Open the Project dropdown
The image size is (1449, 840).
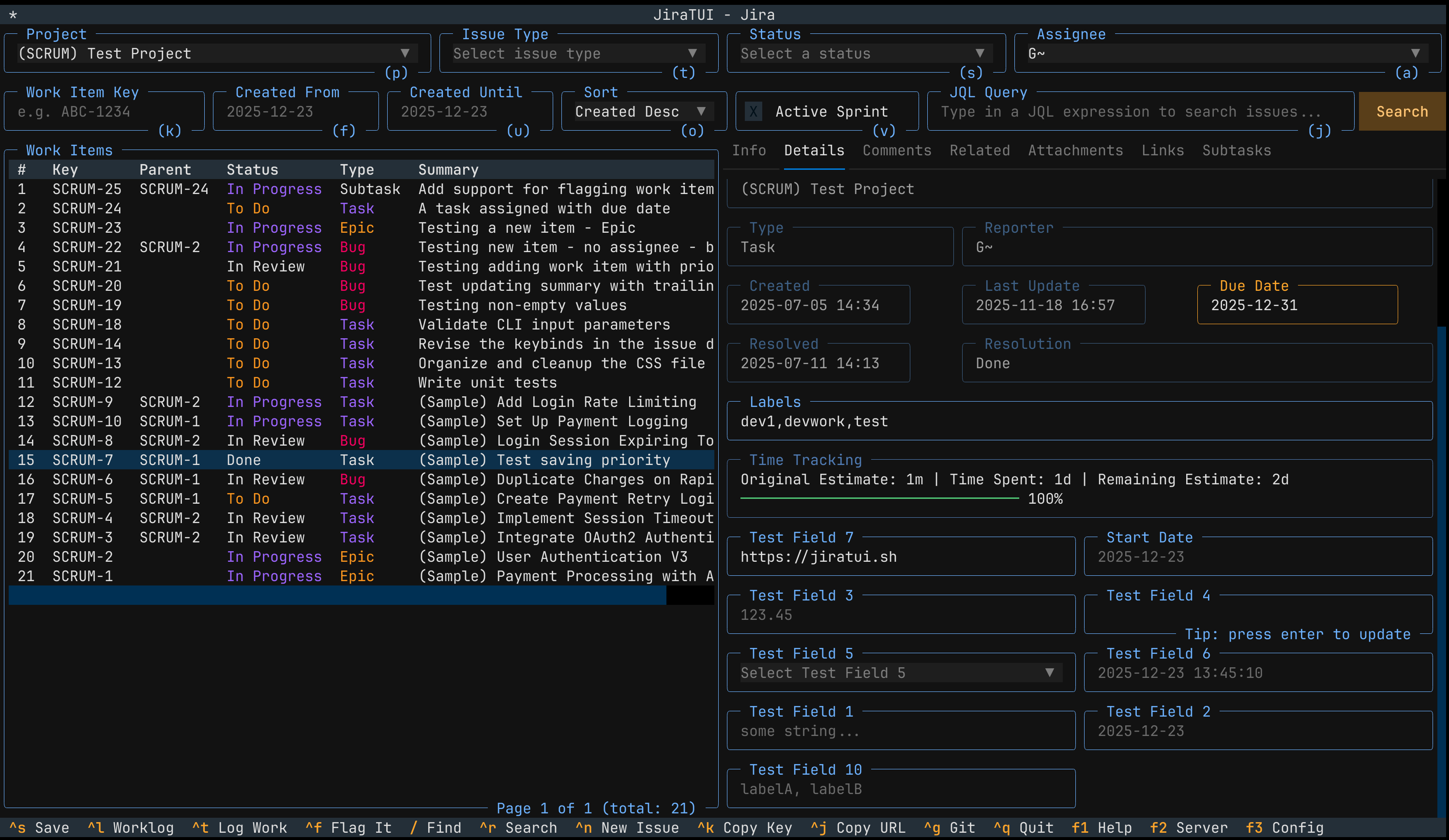(x=217, y=54)
